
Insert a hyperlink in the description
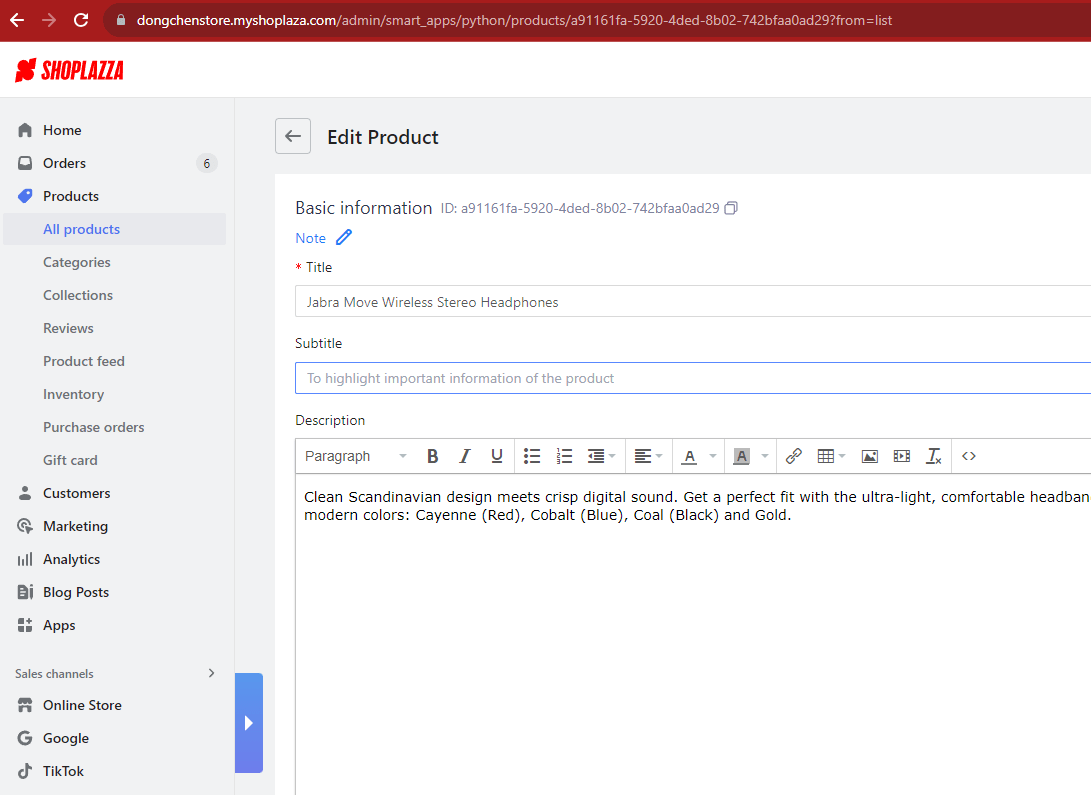click(x=794, y=456)
